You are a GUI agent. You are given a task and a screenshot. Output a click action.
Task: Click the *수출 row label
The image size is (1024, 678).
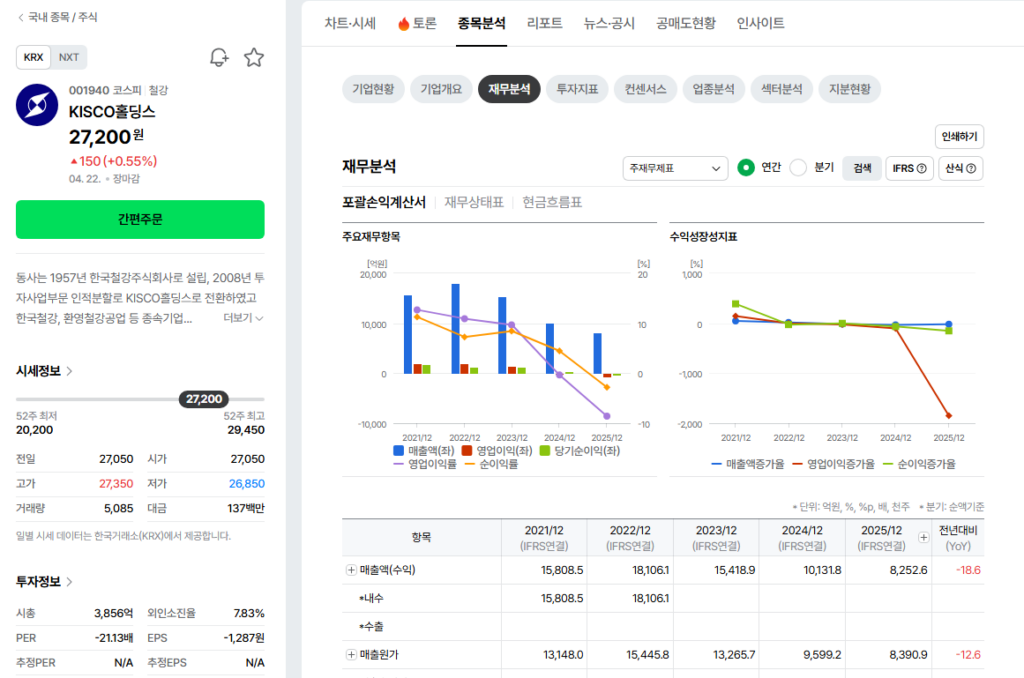(371, 627)
